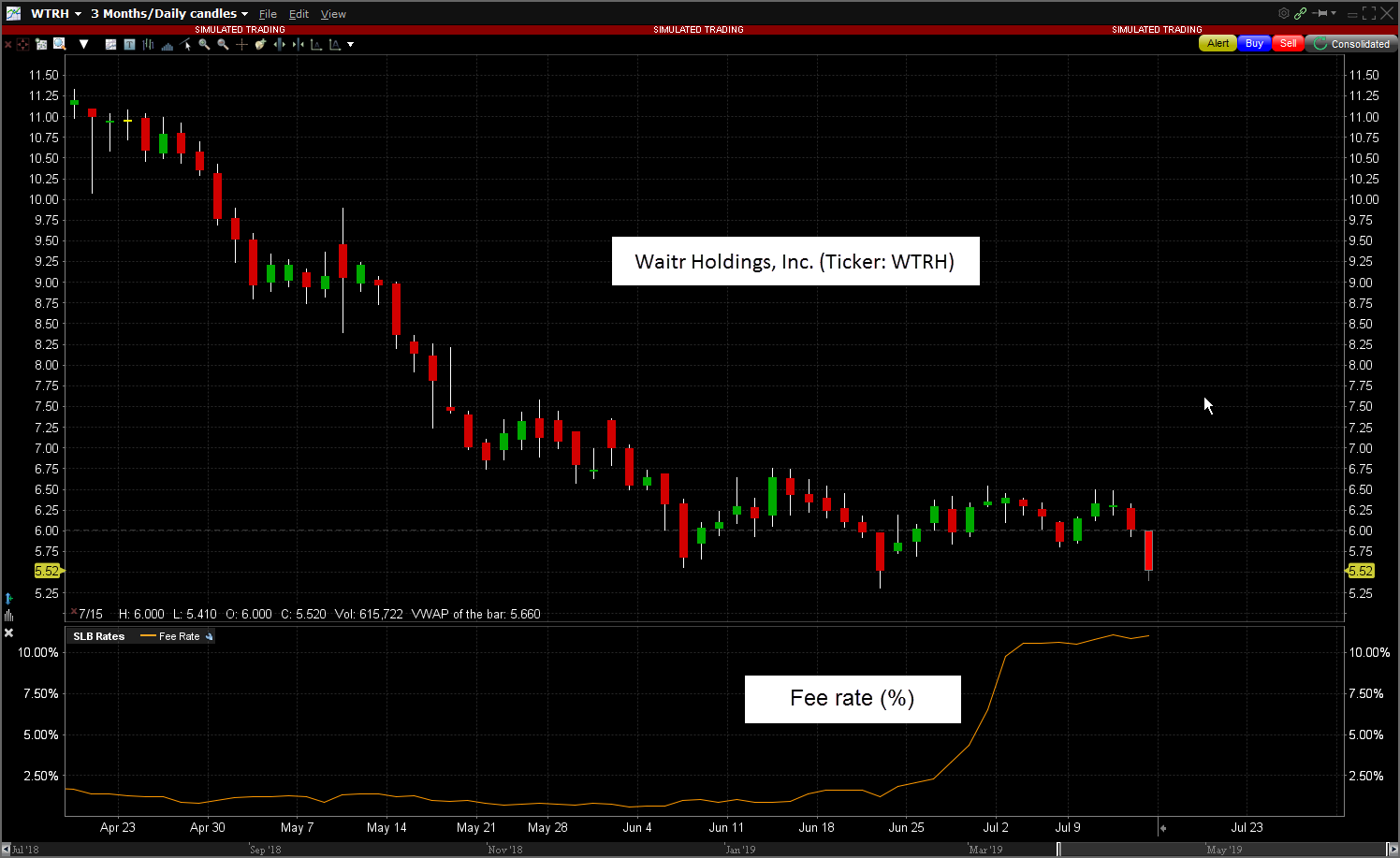Click the zoom out magnifier icon

pos(223,44)
